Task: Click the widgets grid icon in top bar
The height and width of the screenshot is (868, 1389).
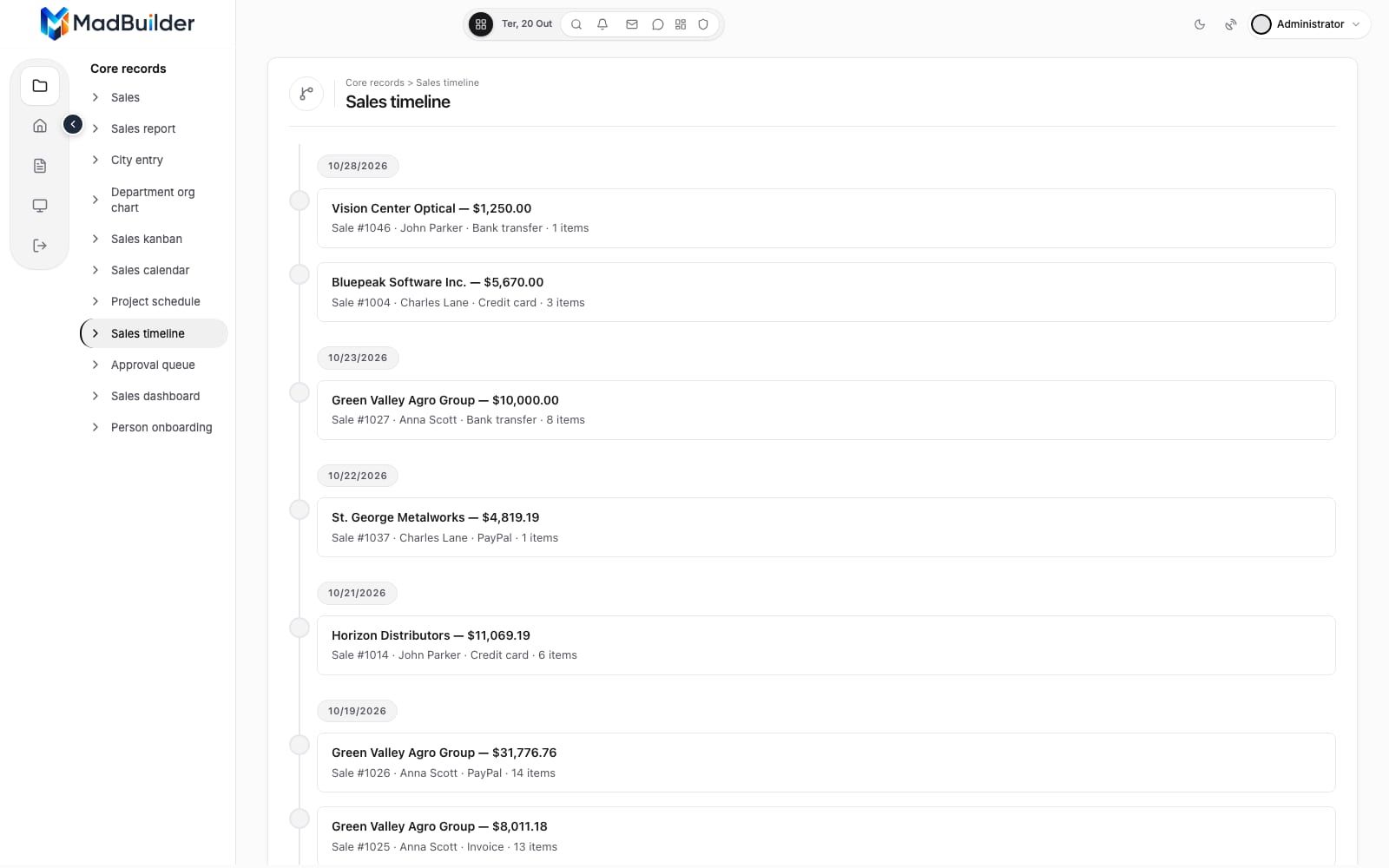Action: click(x=681, y=24)
